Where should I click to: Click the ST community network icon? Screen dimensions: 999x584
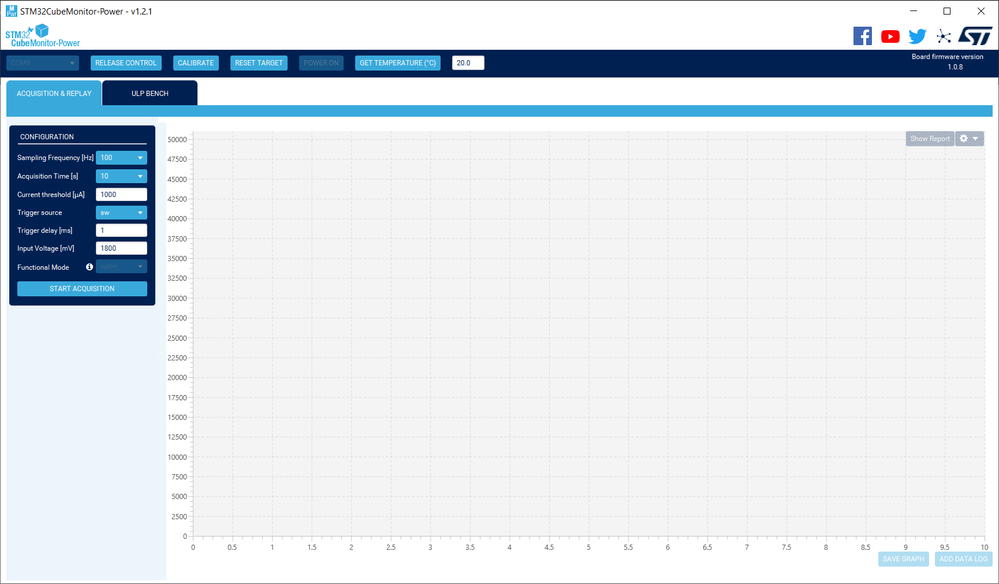click(944, 36)
